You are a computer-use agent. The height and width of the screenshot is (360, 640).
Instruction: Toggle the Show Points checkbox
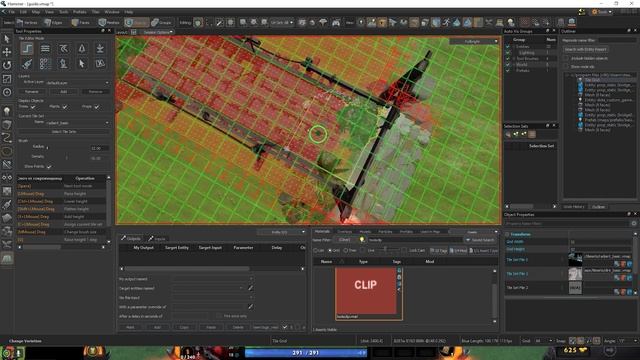49,167
